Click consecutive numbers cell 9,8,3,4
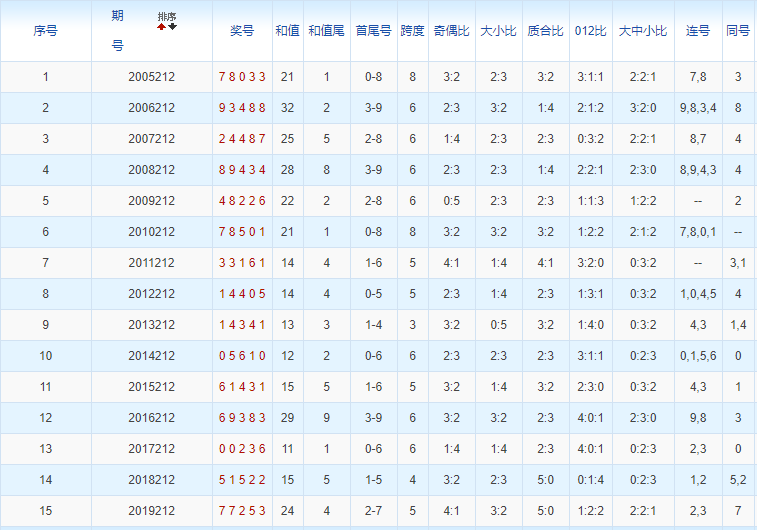Viewport: 757px width, 530px height. [698, 108]
